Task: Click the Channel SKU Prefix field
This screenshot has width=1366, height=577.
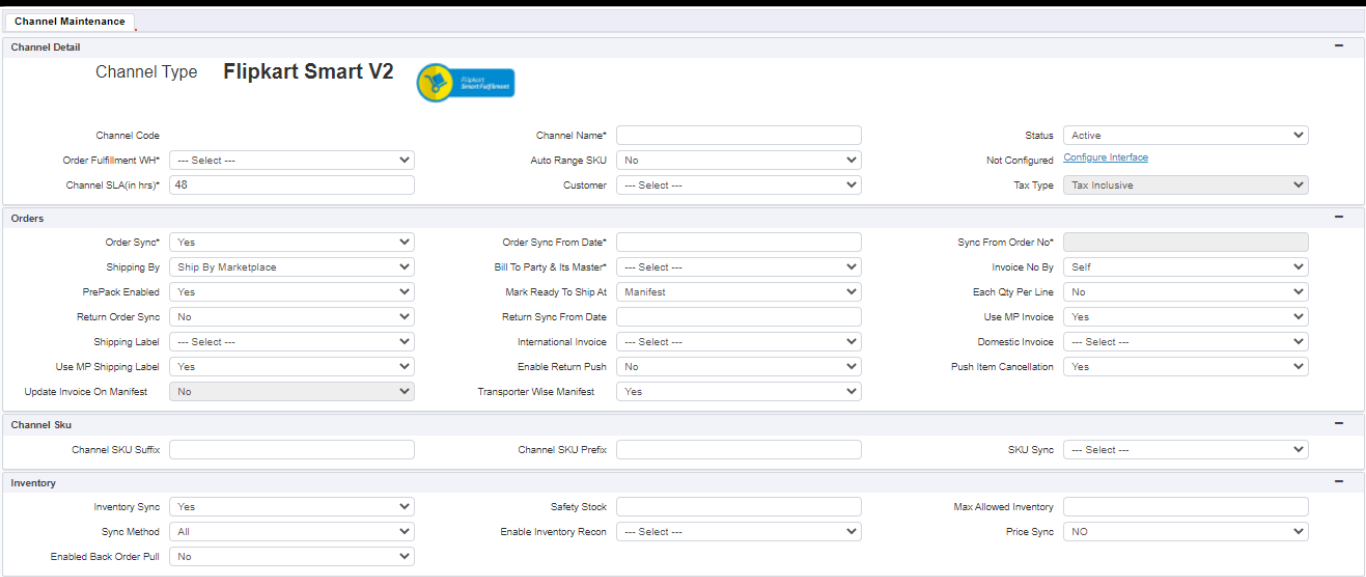Action: coord(738,450)
